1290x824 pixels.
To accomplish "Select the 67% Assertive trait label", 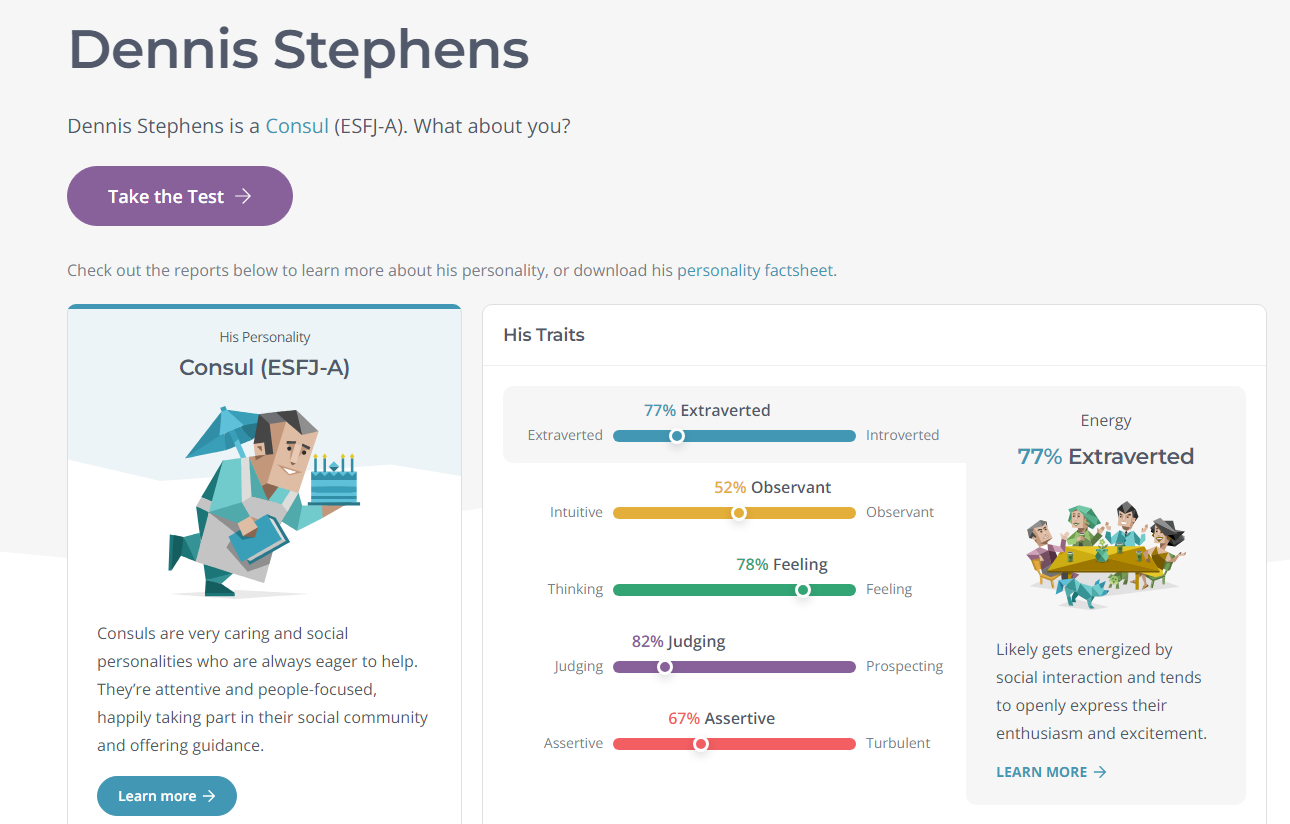I will click(x=721, y=718).
